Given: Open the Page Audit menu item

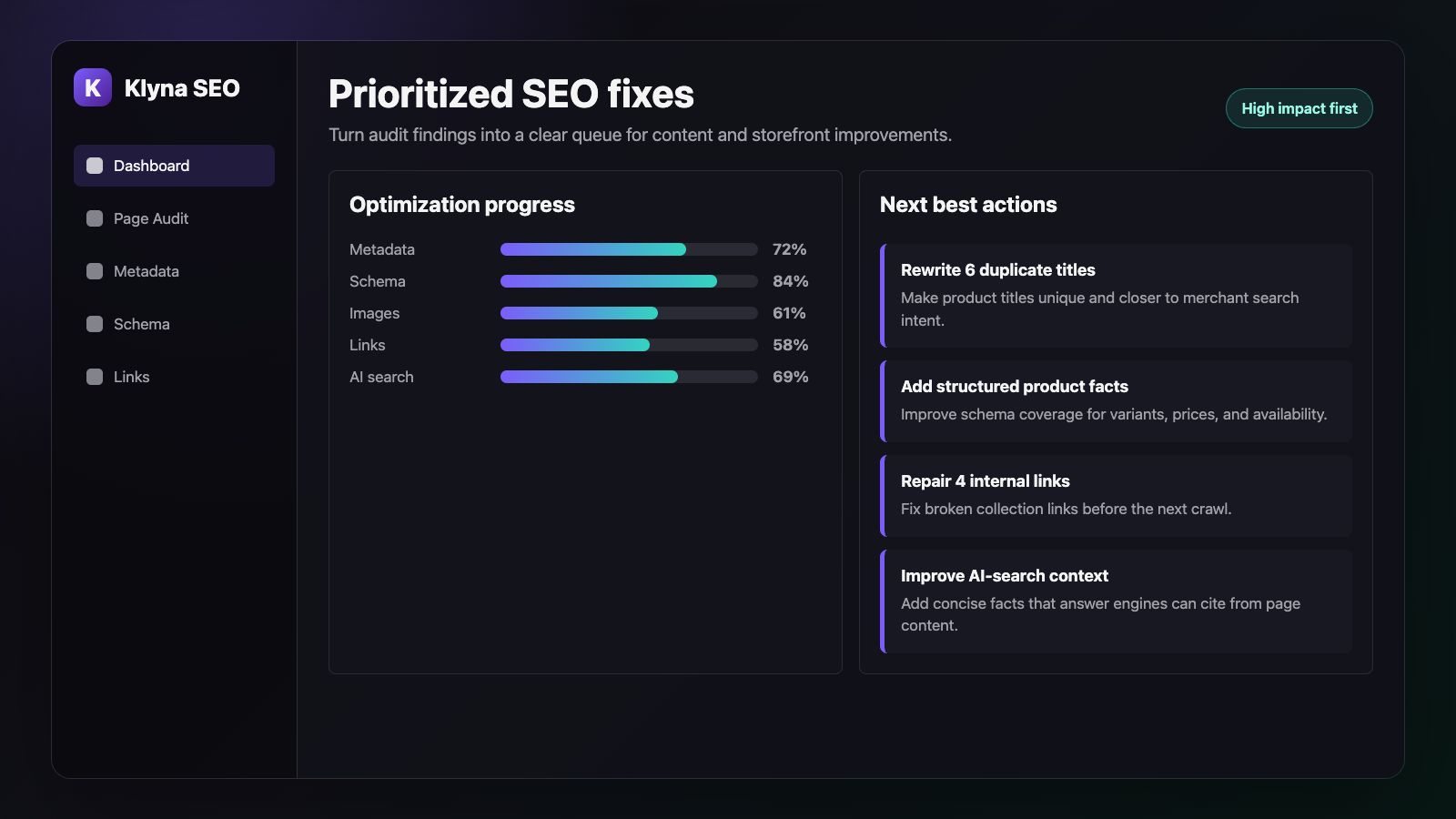Looking at the screenshot, I should pos(174,218).
